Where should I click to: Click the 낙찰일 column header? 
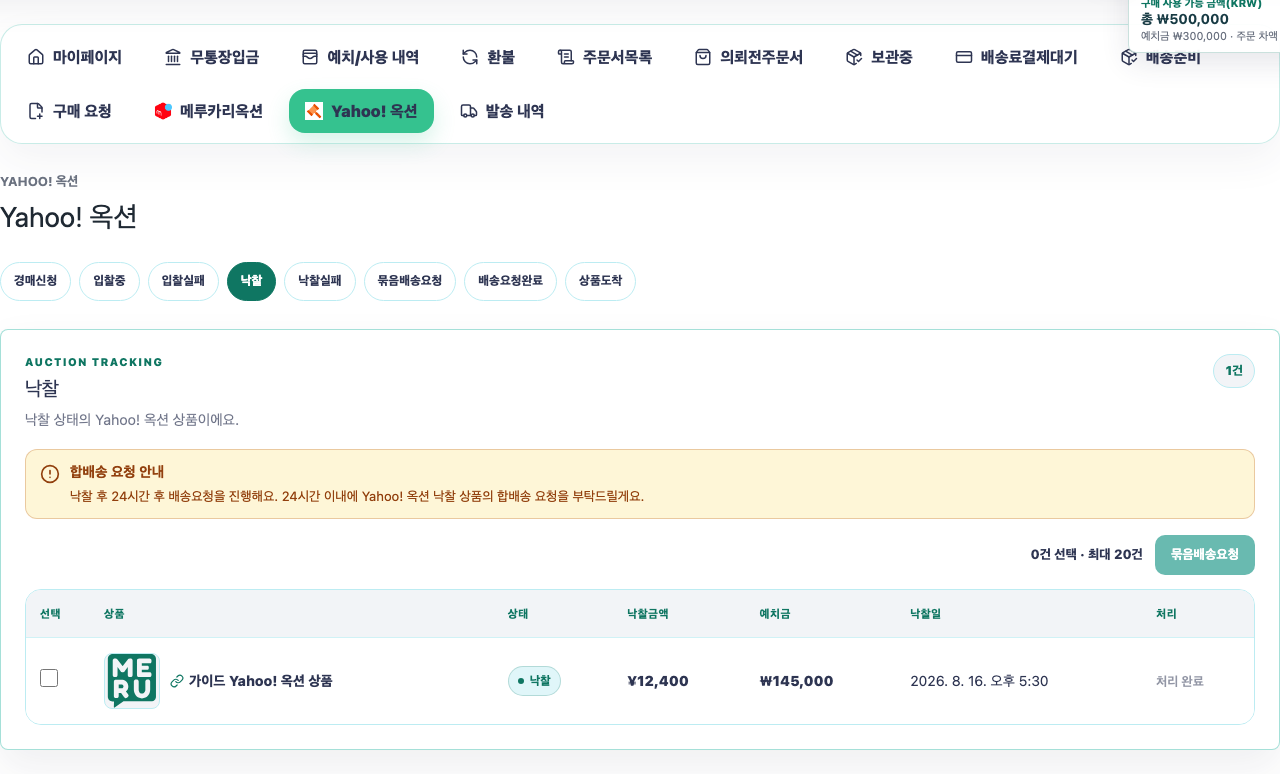[925, 614]
